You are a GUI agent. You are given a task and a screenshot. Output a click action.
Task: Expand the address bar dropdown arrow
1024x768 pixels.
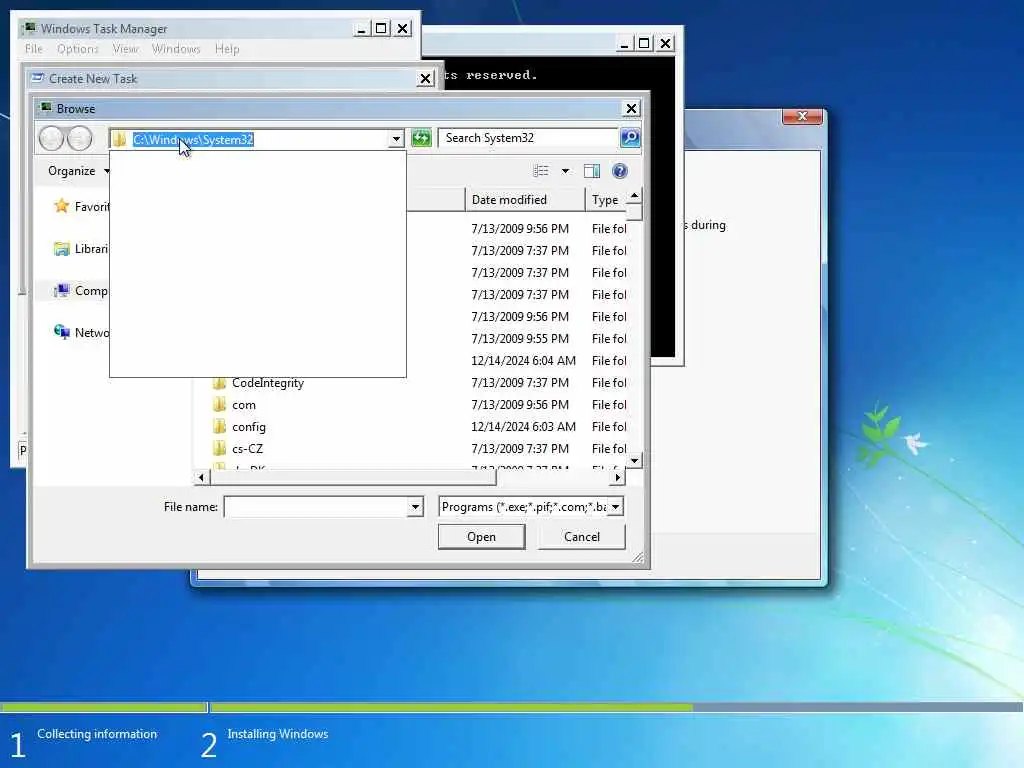pos(396,139)
